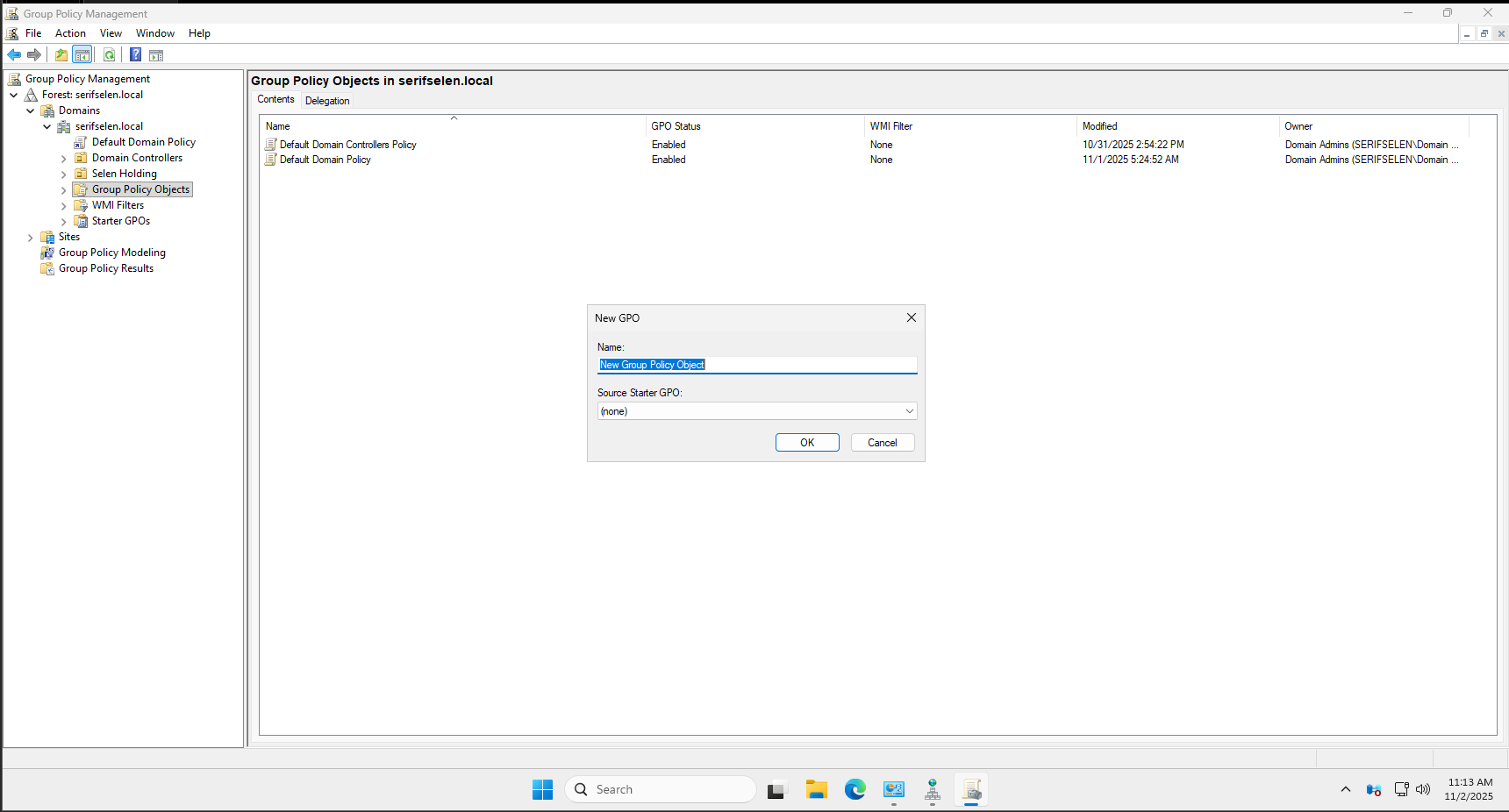This screenshot has height=812, width=1509.
Task: Open Microsoft Edge from the taskbar
Action: click(855, 789)
